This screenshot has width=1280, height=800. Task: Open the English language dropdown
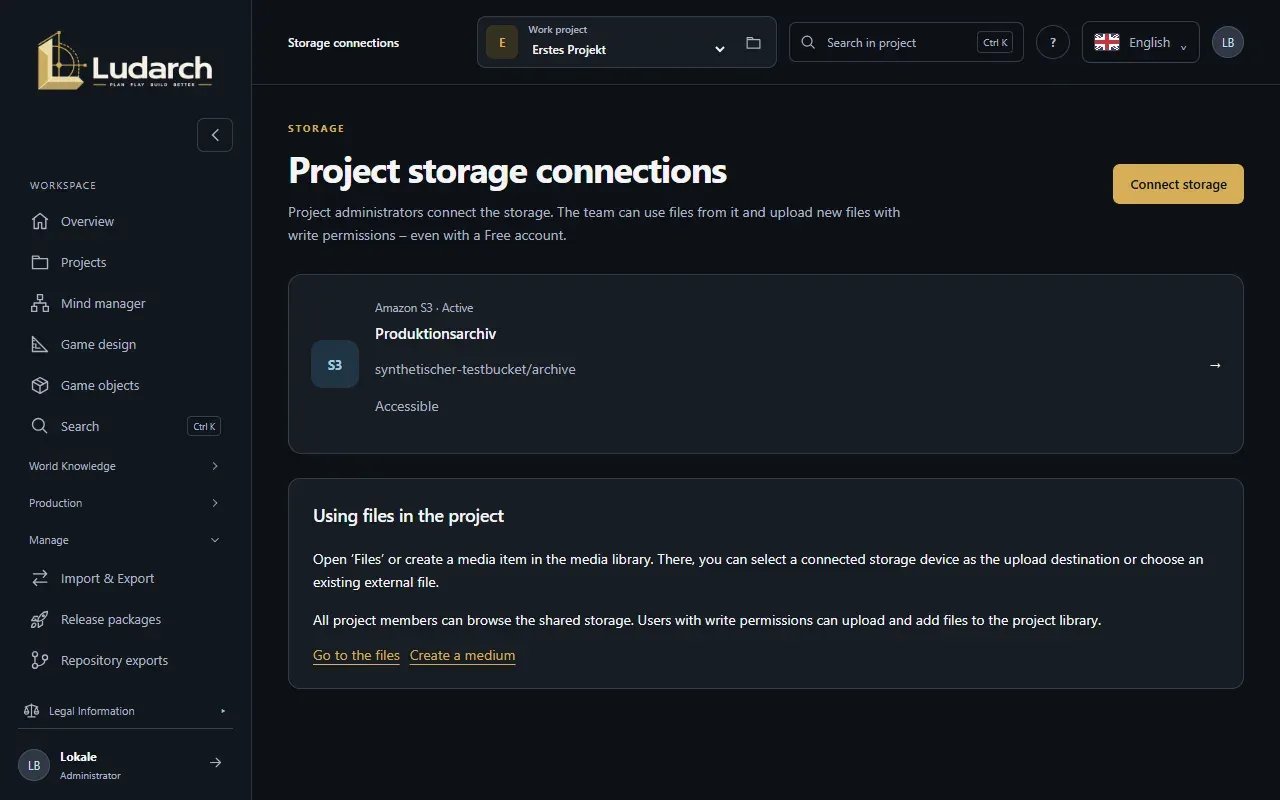coord(1141,42)
